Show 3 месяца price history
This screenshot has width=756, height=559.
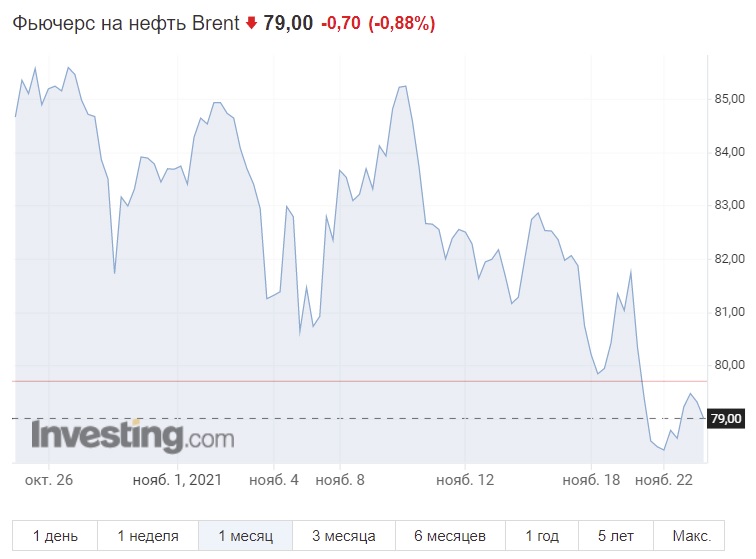344,535
